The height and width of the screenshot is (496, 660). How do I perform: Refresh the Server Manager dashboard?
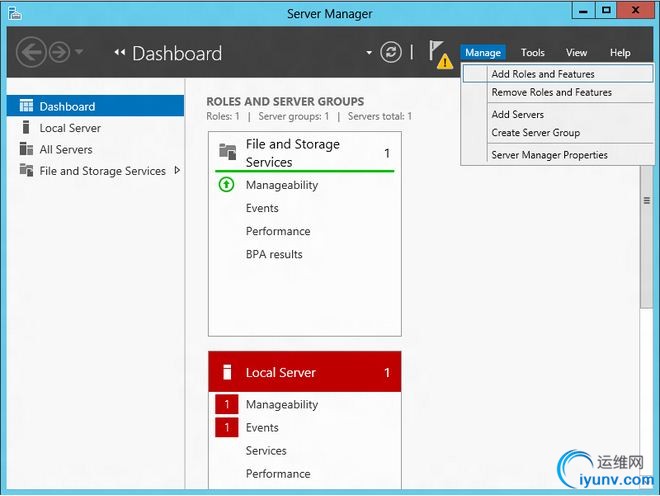pos(391,53)
